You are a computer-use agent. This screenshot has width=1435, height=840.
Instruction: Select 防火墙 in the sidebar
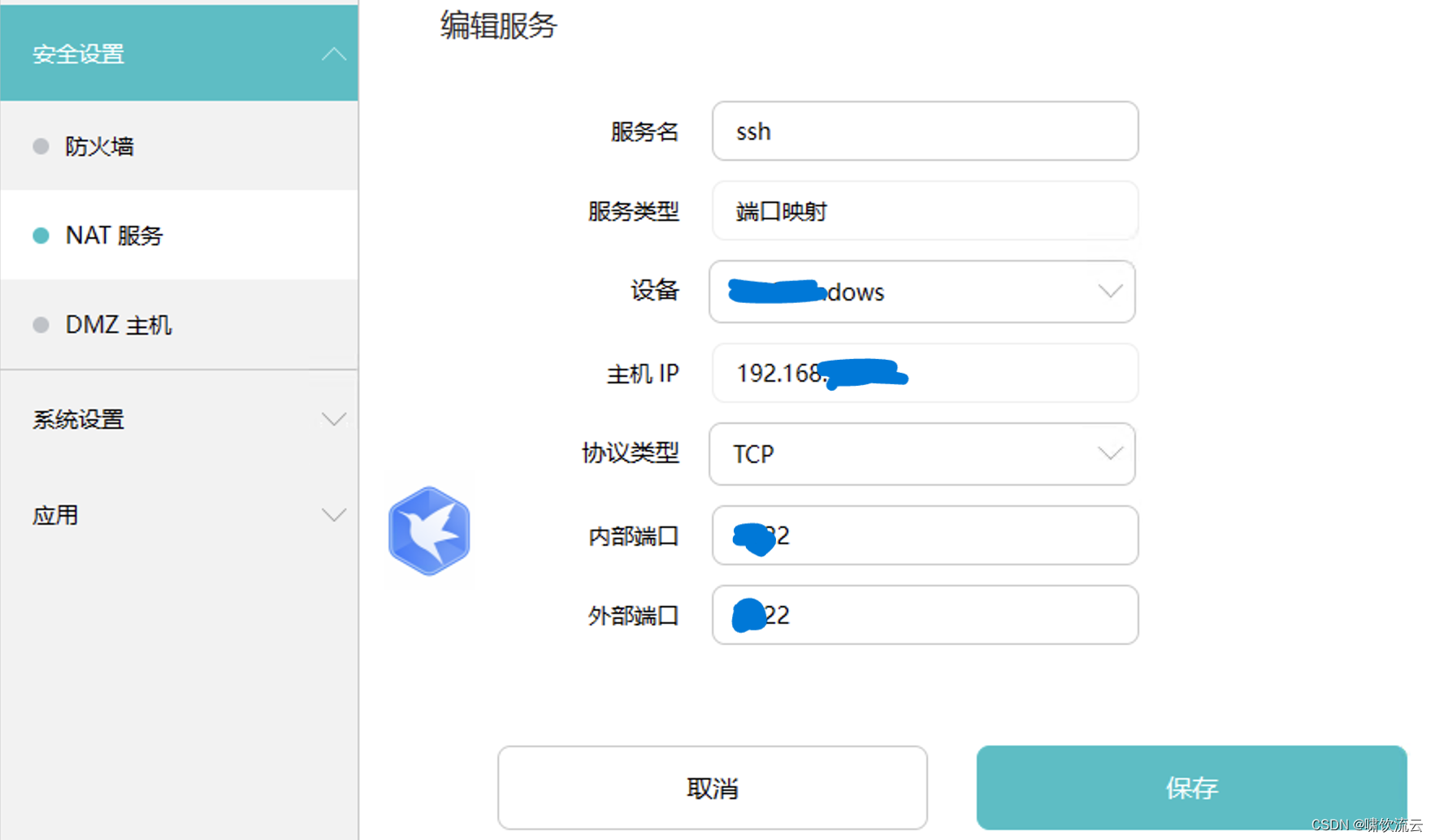[x=100, y=146]
